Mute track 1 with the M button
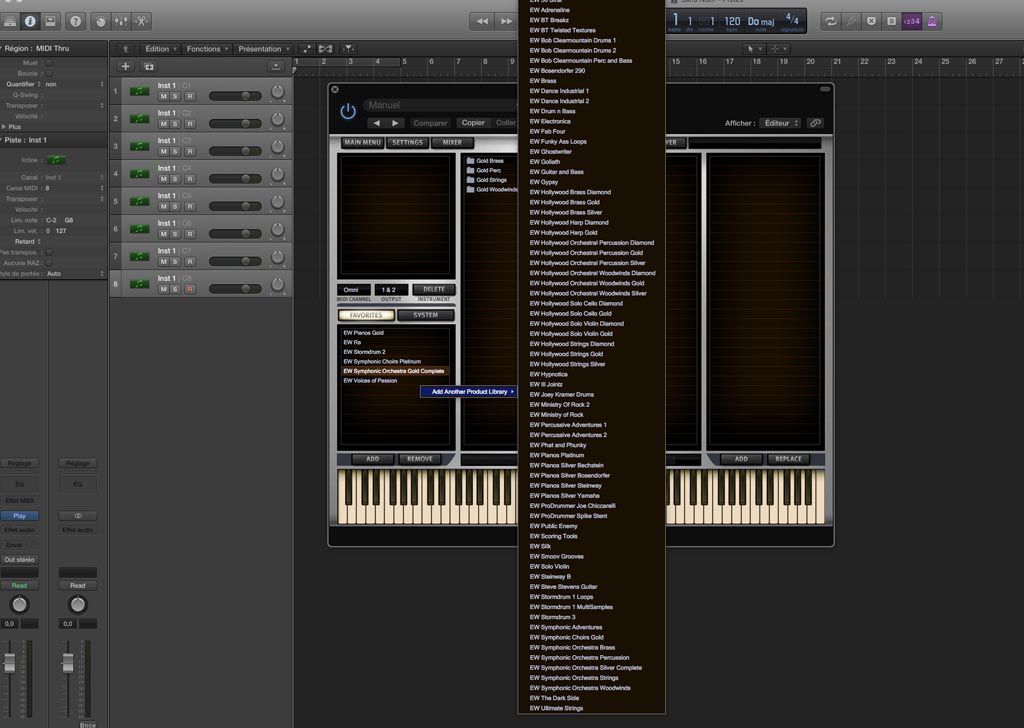The image size is (1024, 728). coord(163,97)
